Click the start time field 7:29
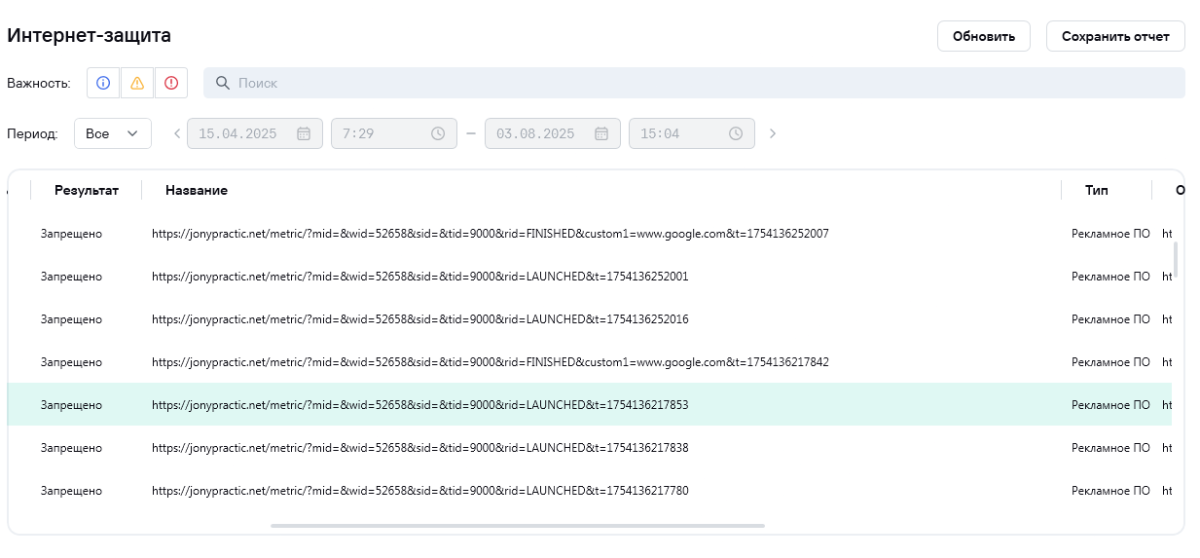 click(x=393, y=133)
